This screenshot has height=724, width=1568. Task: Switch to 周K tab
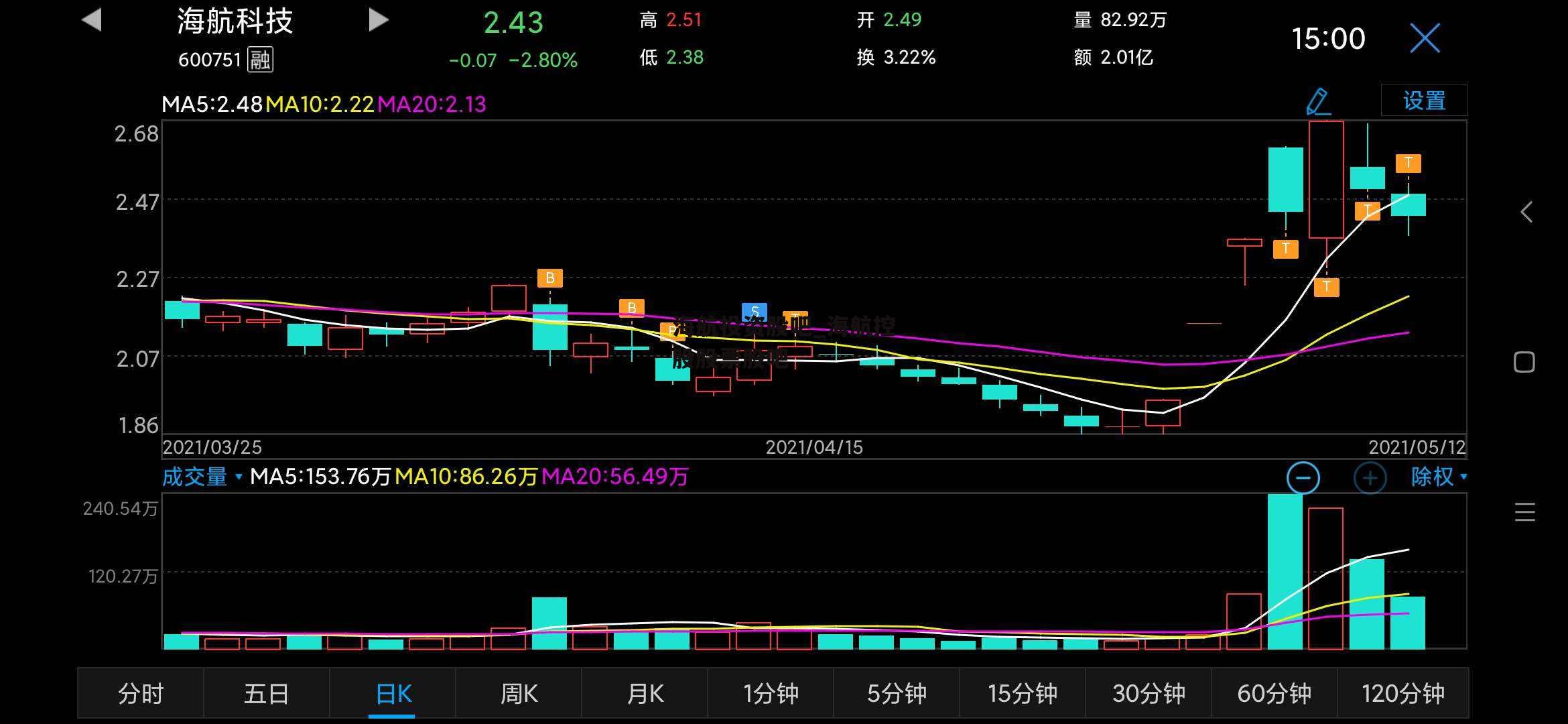(519, 693)
